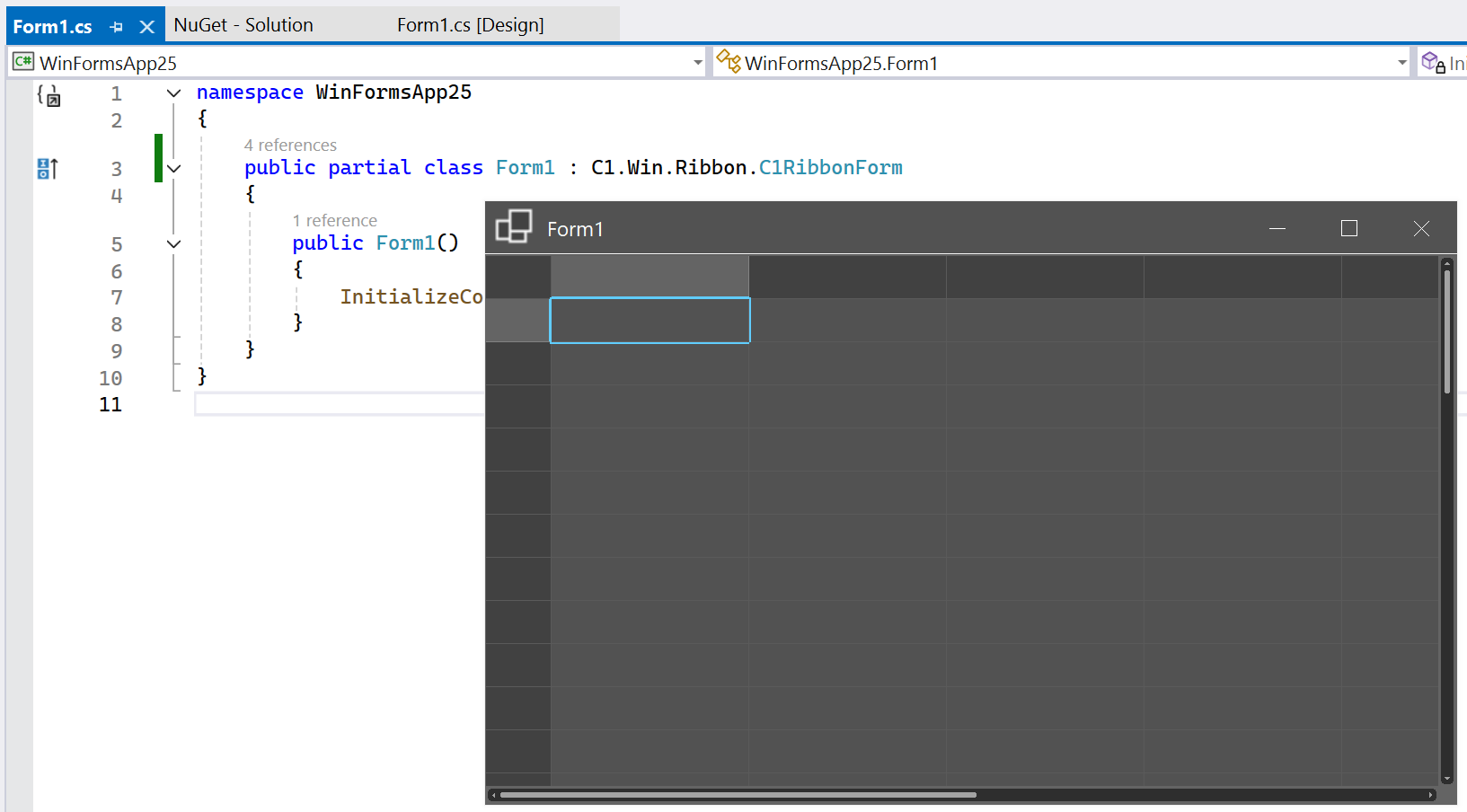The height and width of the screenshot is (812, 1467).
Task: Click the C1RibbonForm base class name
Action: click(831, 168)
